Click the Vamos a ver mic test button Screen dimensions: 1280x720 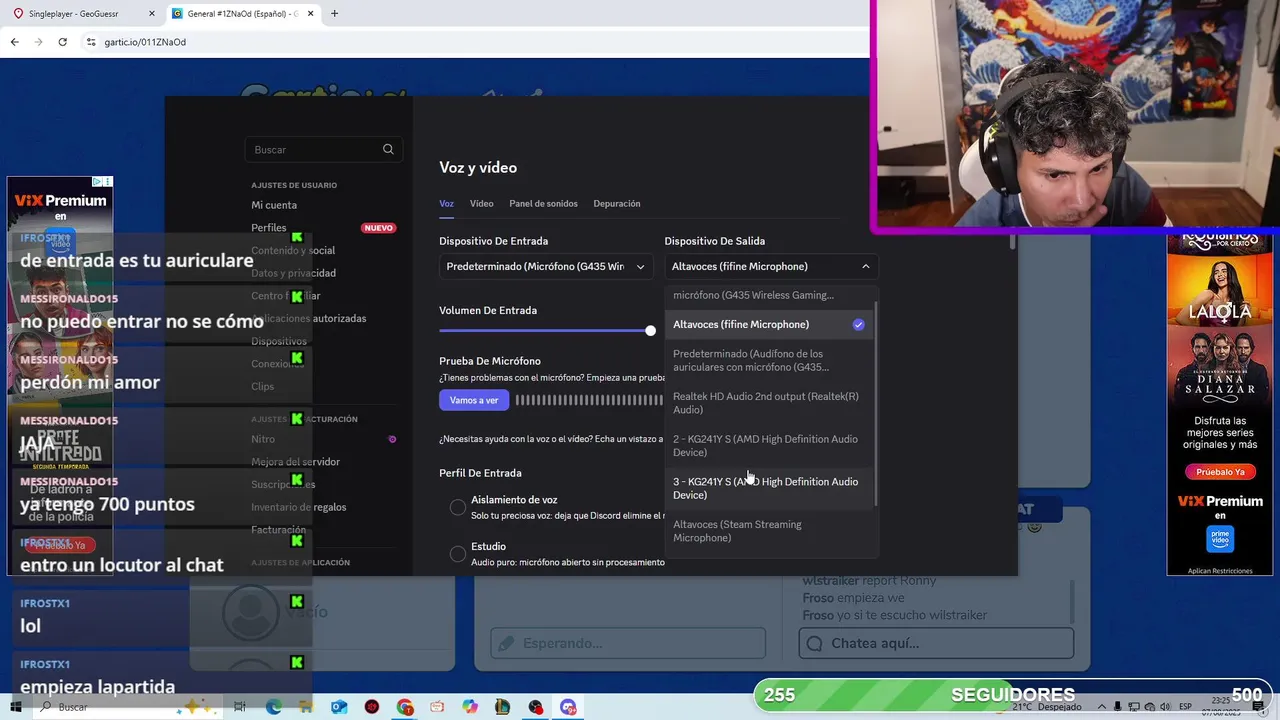click(474, 400)
